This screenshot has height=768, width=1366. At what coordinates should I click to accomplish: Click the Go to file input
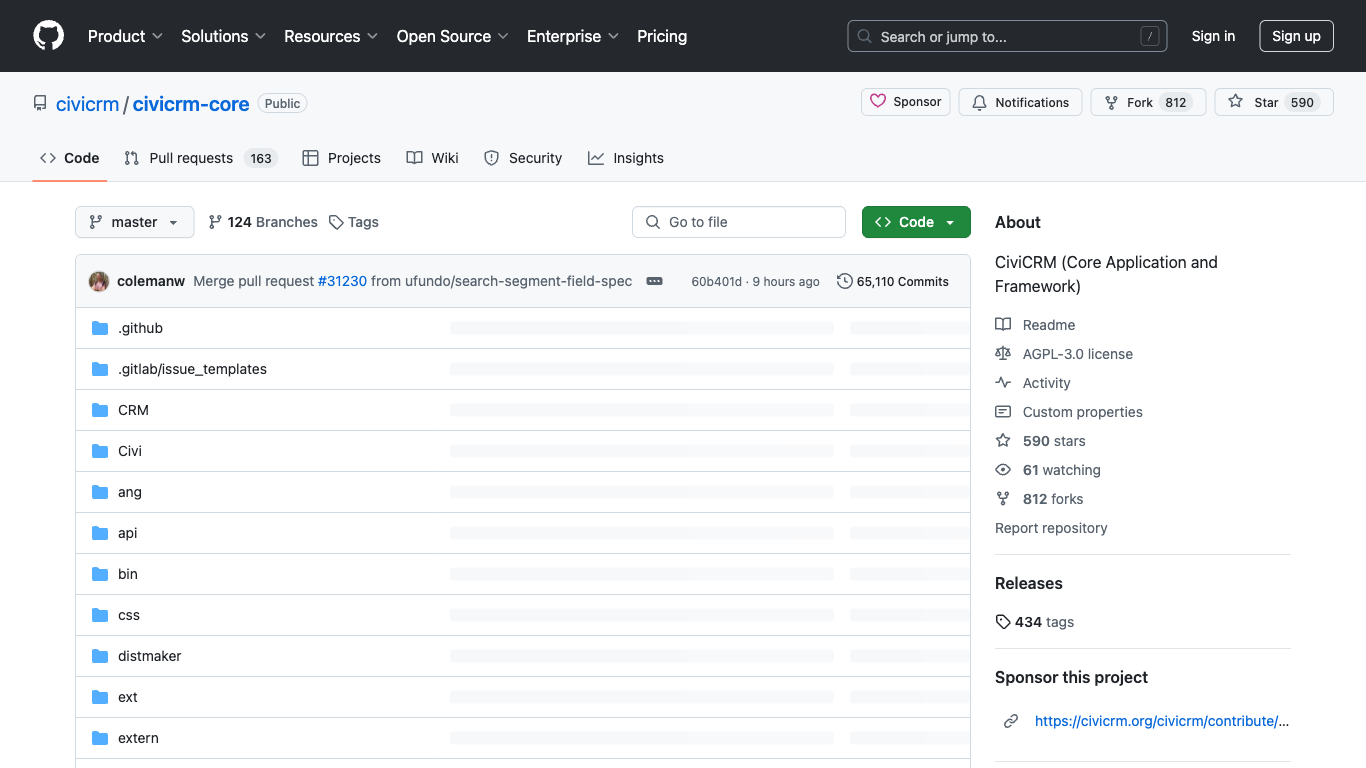(x=739, y=222)
